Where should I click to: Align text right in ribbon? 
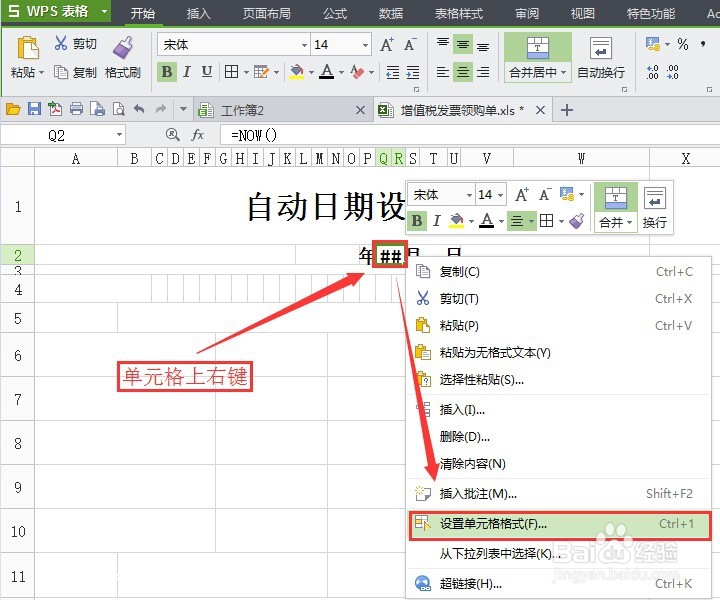(x=483, y=72)
